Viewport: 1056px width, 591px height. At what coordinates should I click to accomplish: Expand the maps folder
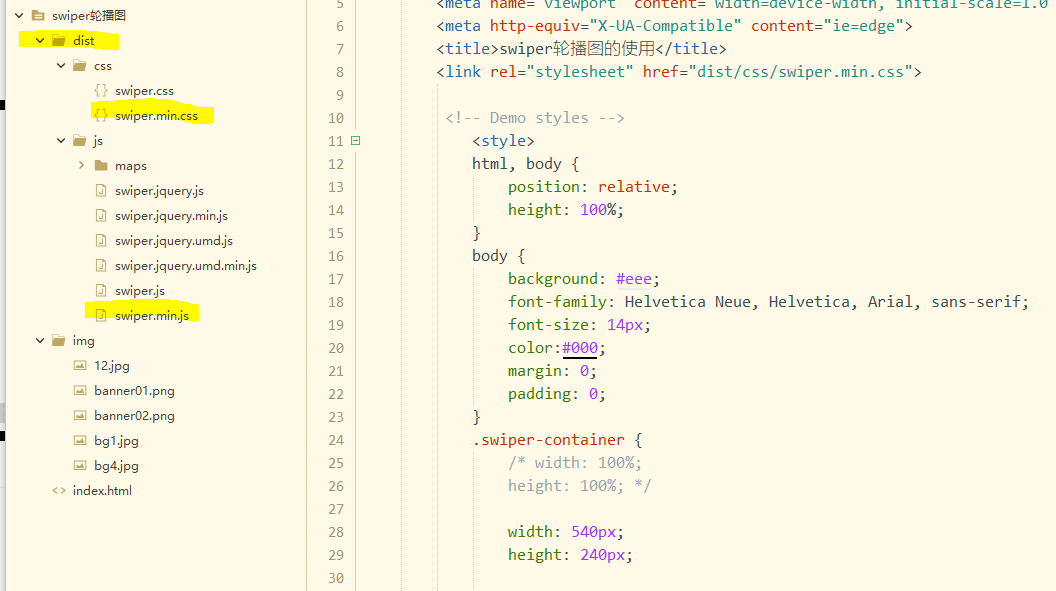point(81,164)
